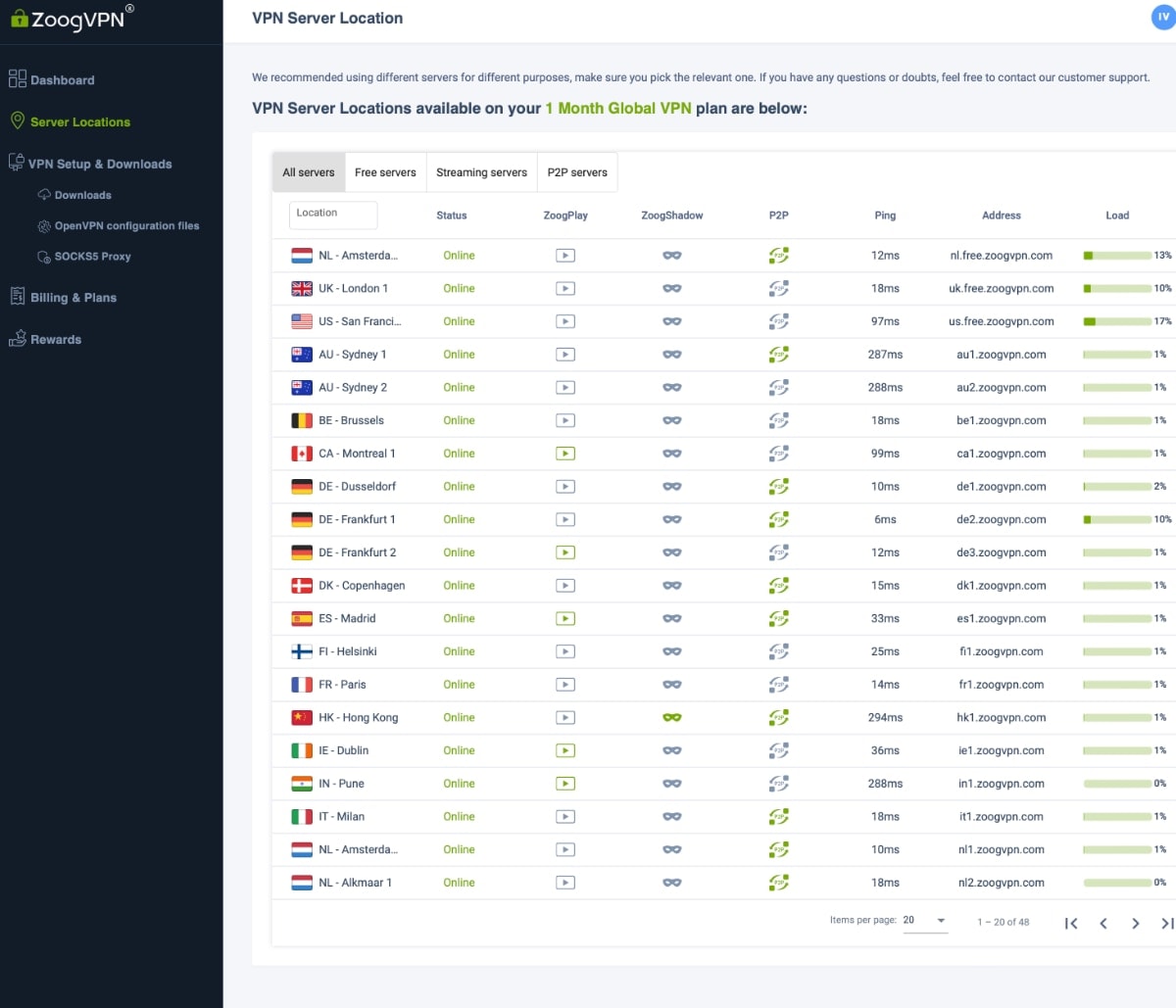Click P2P icon for AU - Sydney 1
1176x1008 pixels.
[779, 355]
